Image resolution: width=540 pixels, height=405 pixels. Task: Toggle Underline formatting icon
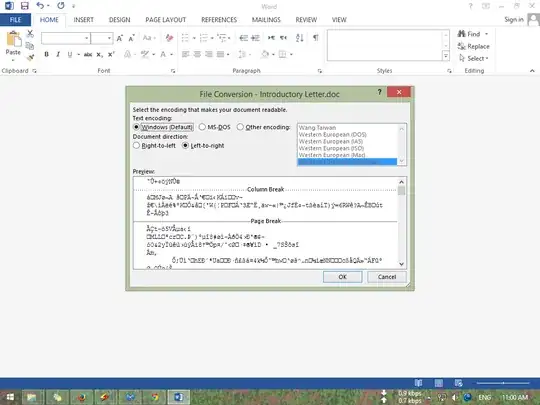(x=70, y=54)
